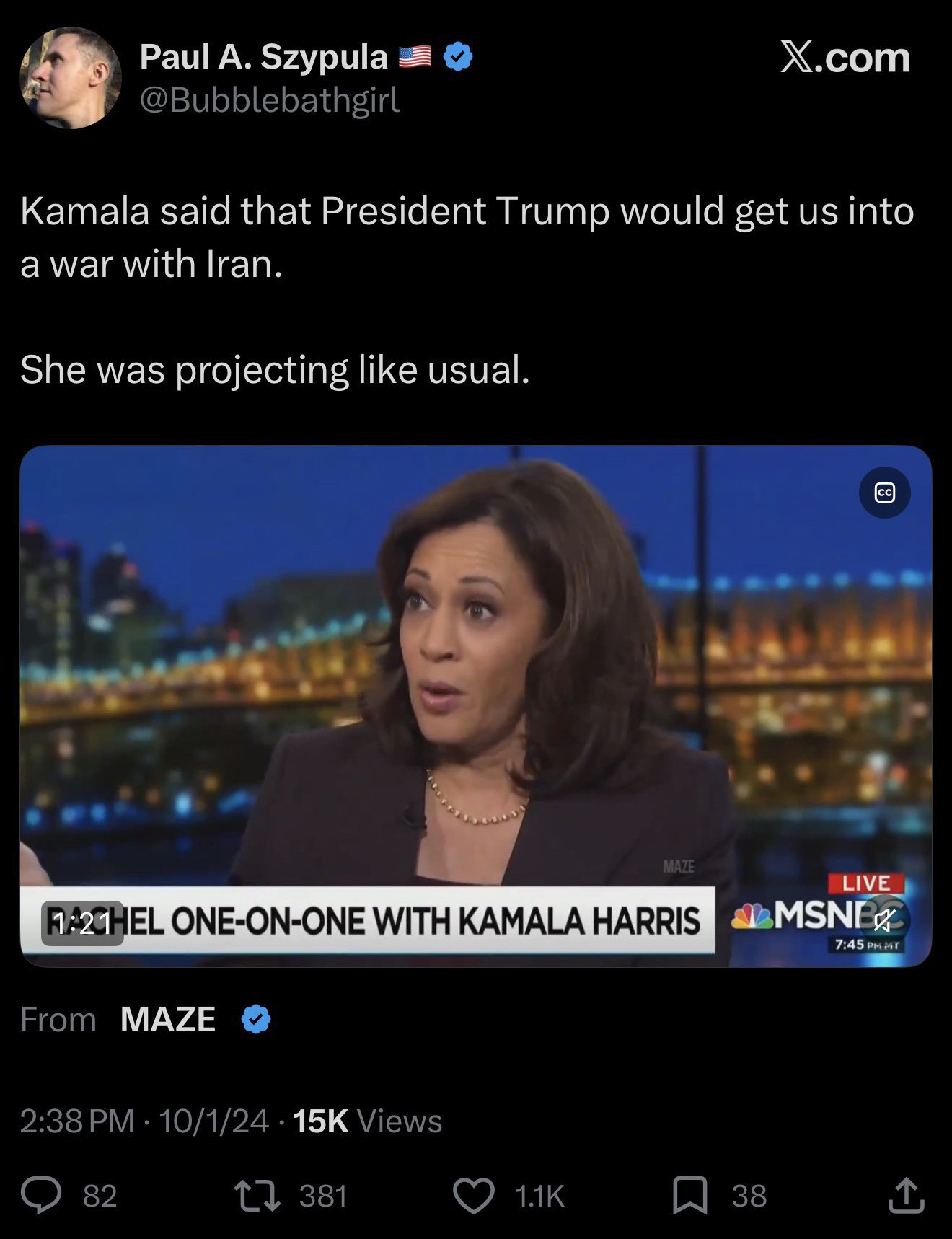Open Paul A. Szypula display name
The height and width of the screenshot is (1239, 952).
tap(264, 56)
